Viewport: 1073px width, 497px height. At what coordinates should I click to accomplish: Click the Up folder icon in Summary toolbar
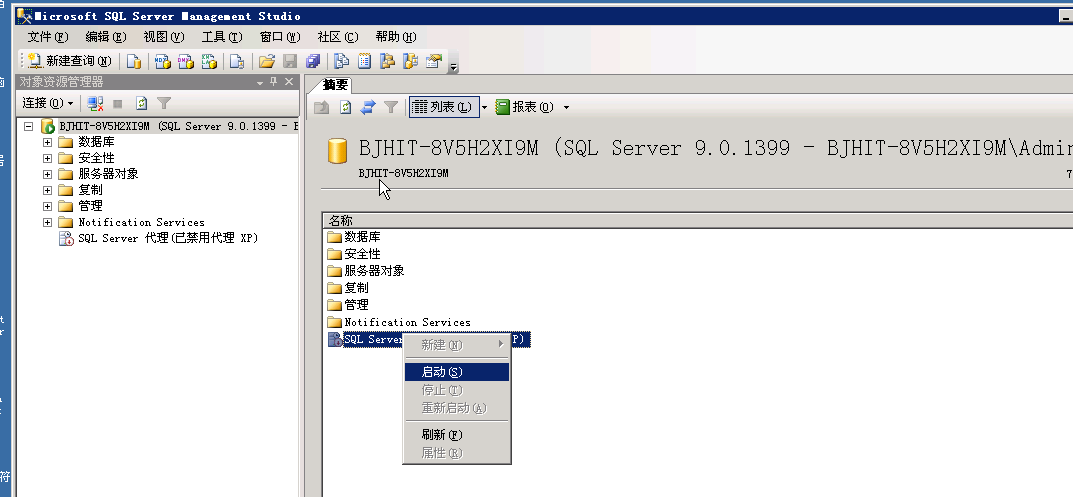(322, 107)
